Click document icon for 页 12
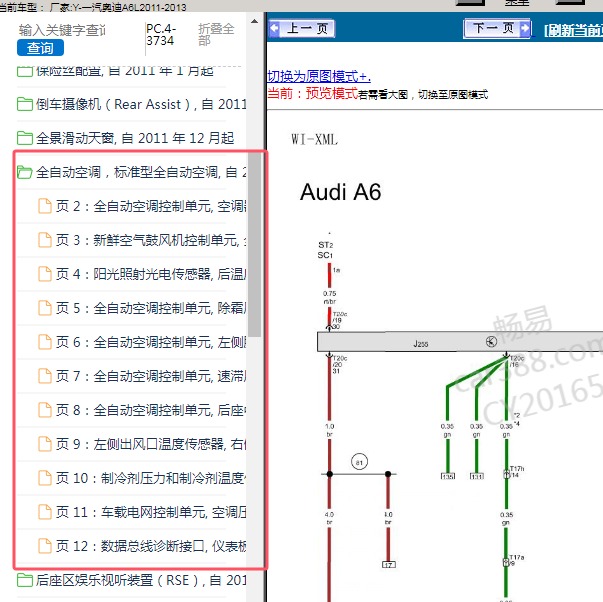Image resolution: width=603 pixels, height=602 pixels. [45, 545]
